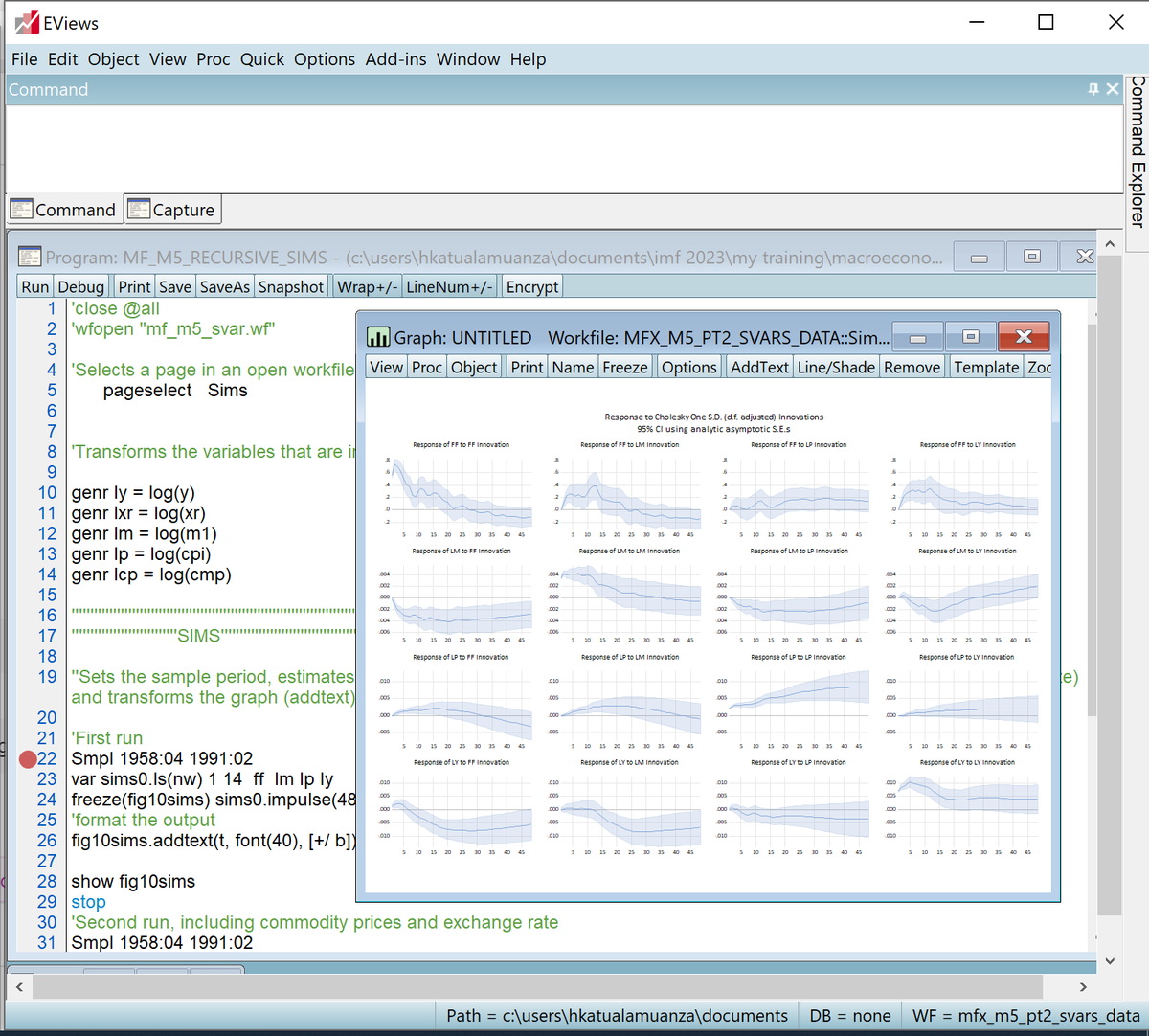Close the Program MF_M5_RECURSIVE_SIMS window
The height and width of the screenshot is (1036, 1149).
click(x=1083, y=257)
